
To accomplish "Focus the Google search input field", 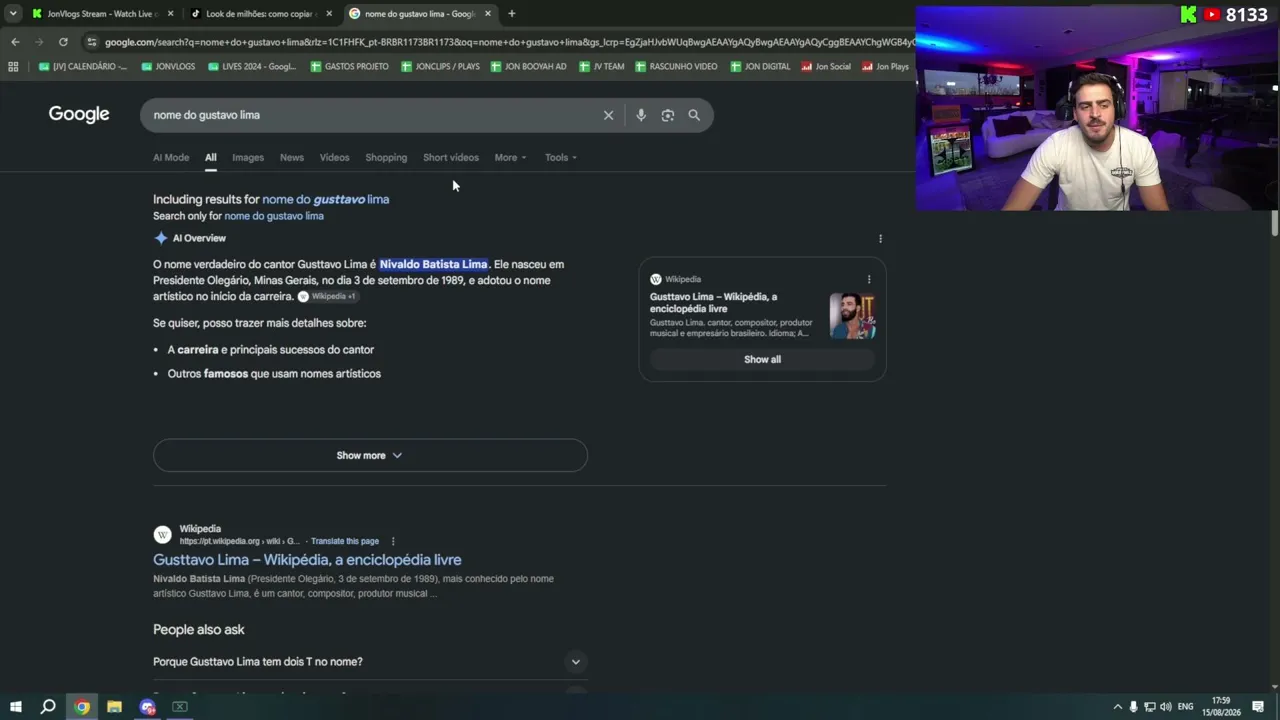I will tap(373, 115).
